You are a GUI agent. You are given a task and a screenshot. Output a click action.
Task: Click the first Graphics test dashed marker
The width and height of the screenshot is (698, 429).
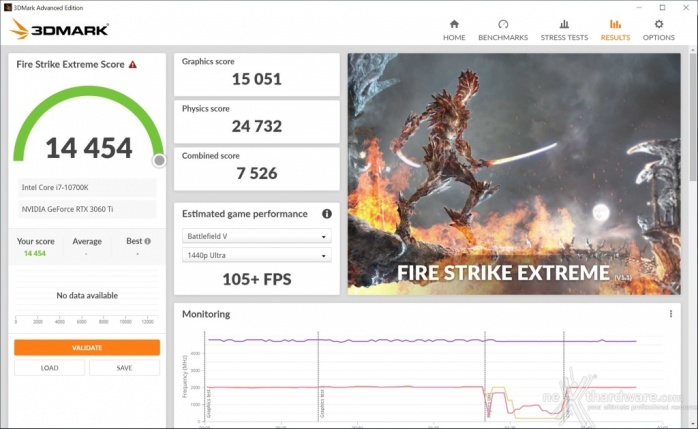[x=205, y=376]
